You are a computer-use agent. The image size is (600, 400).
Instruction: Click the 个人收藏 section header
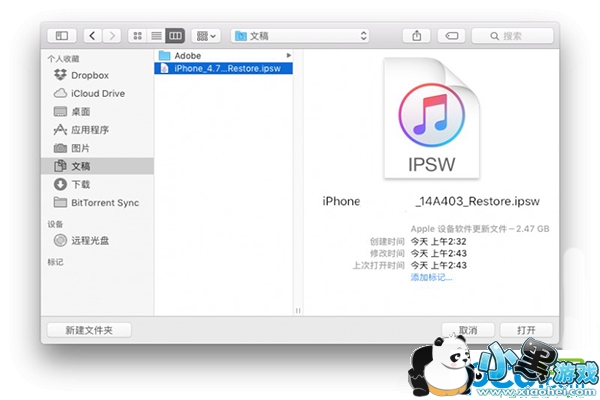tap(64, 59)
